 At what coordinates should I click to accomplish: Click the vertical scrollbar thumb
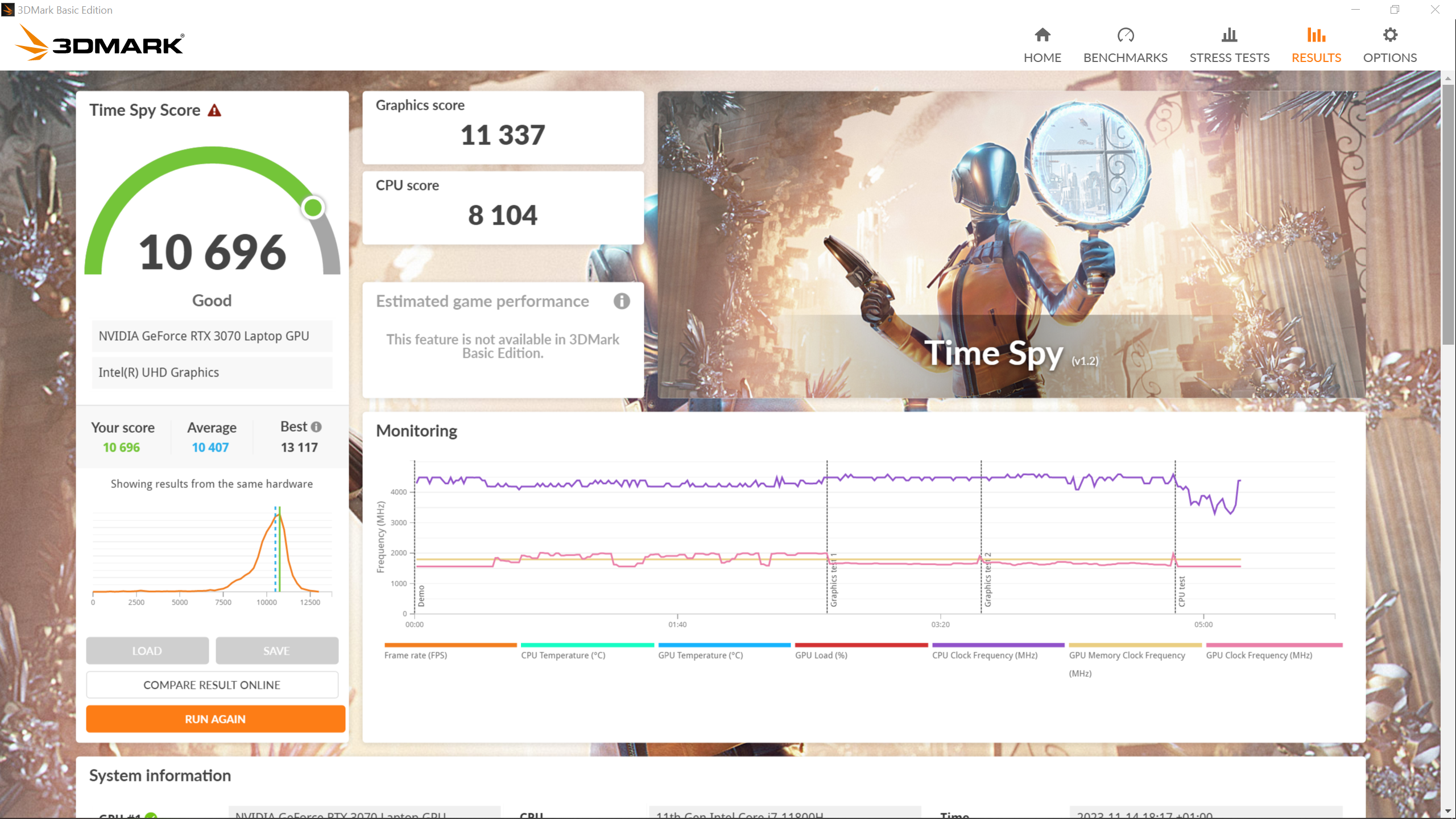click(1448, 214)
